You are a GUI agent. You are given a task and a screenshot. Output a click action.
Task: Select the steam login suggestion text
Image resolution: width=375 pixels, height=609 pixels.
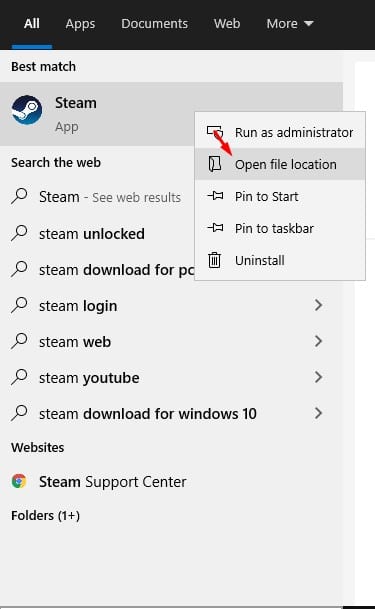tap(78, 306)
